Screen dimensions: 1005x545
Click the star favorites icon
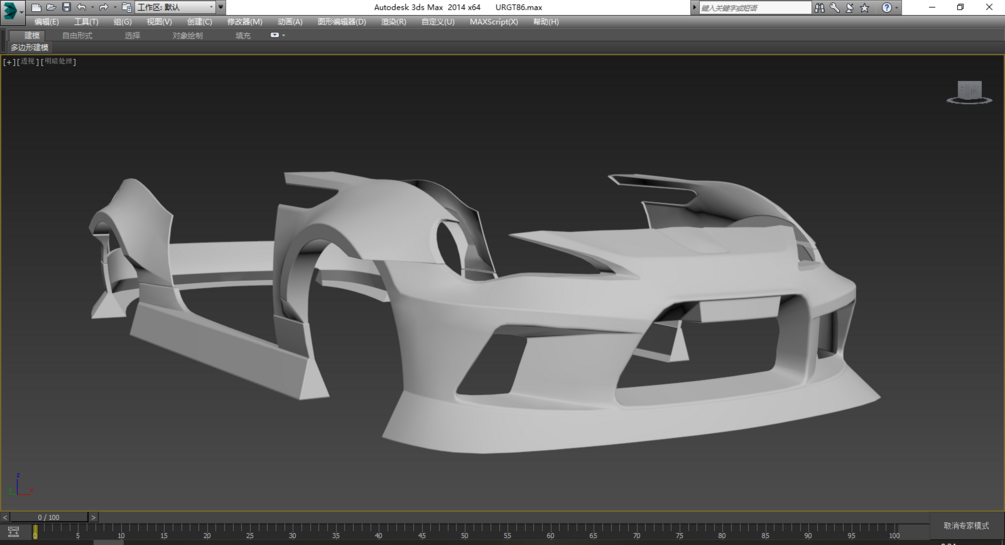[x=865, y=7]
